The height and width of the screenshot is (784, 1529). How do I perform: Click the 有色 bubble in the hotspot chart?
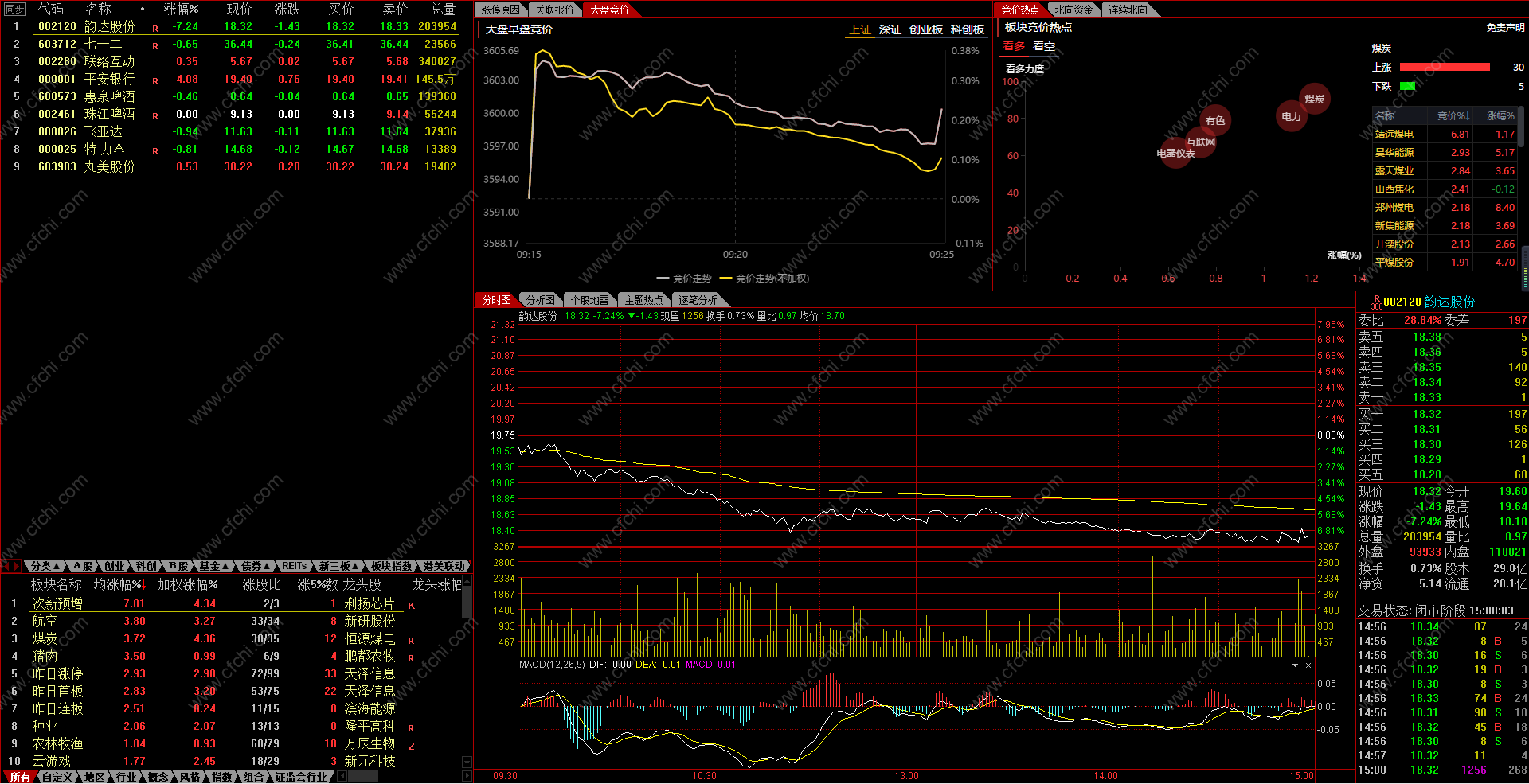(1214, 120)
